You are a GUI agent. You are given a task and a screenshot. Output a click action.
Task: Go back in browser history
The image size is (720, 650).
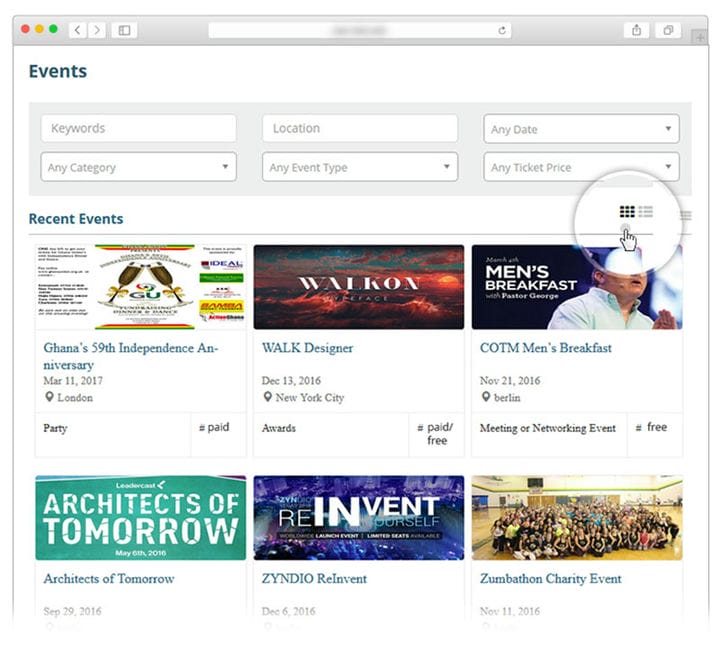point(78,30)
